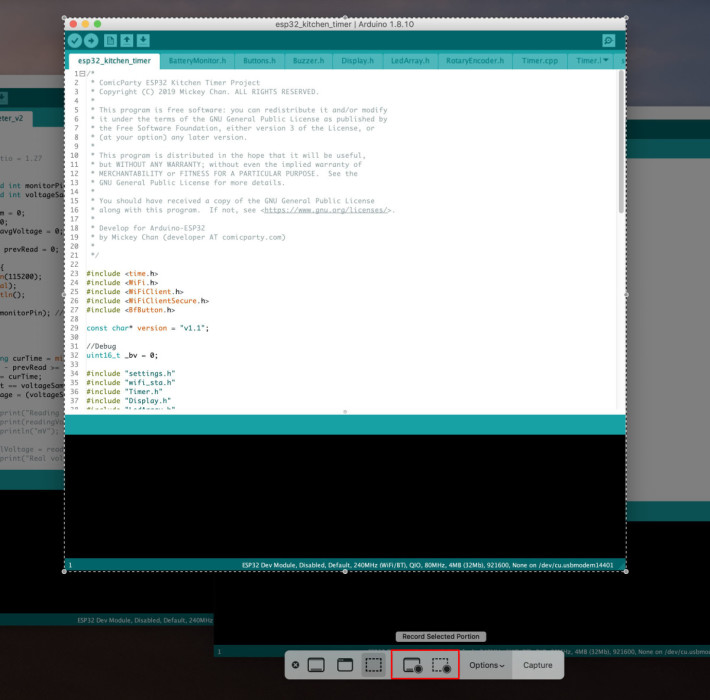Open the Serial Monitor magnifier icon
The height and width of the screenshot is (700, 710).
[x=609, y=41]
